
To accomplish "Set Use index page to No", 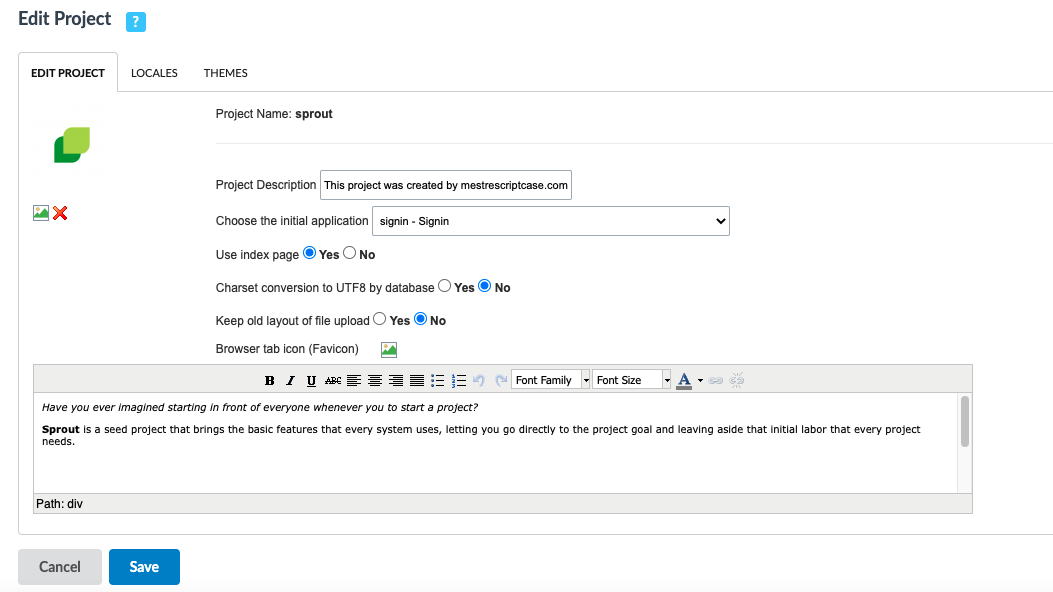I will coord(349,253).
